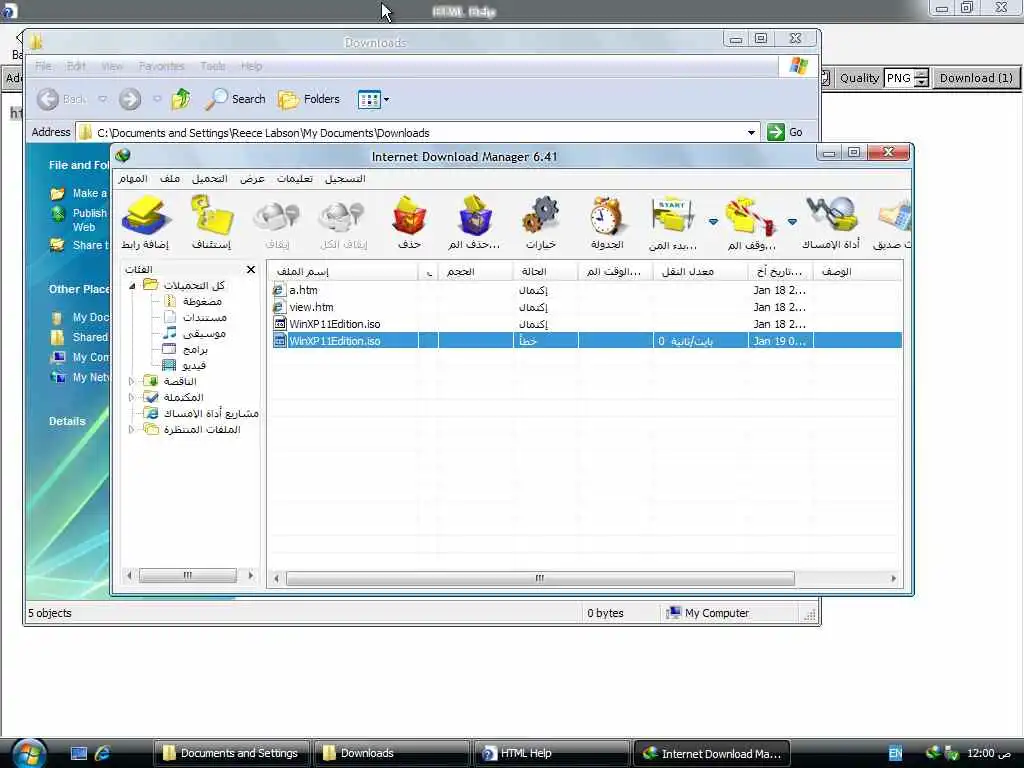Sort by size (الحجم) column header
This screenshot has height=768, width=1024.
click(475, 271)
